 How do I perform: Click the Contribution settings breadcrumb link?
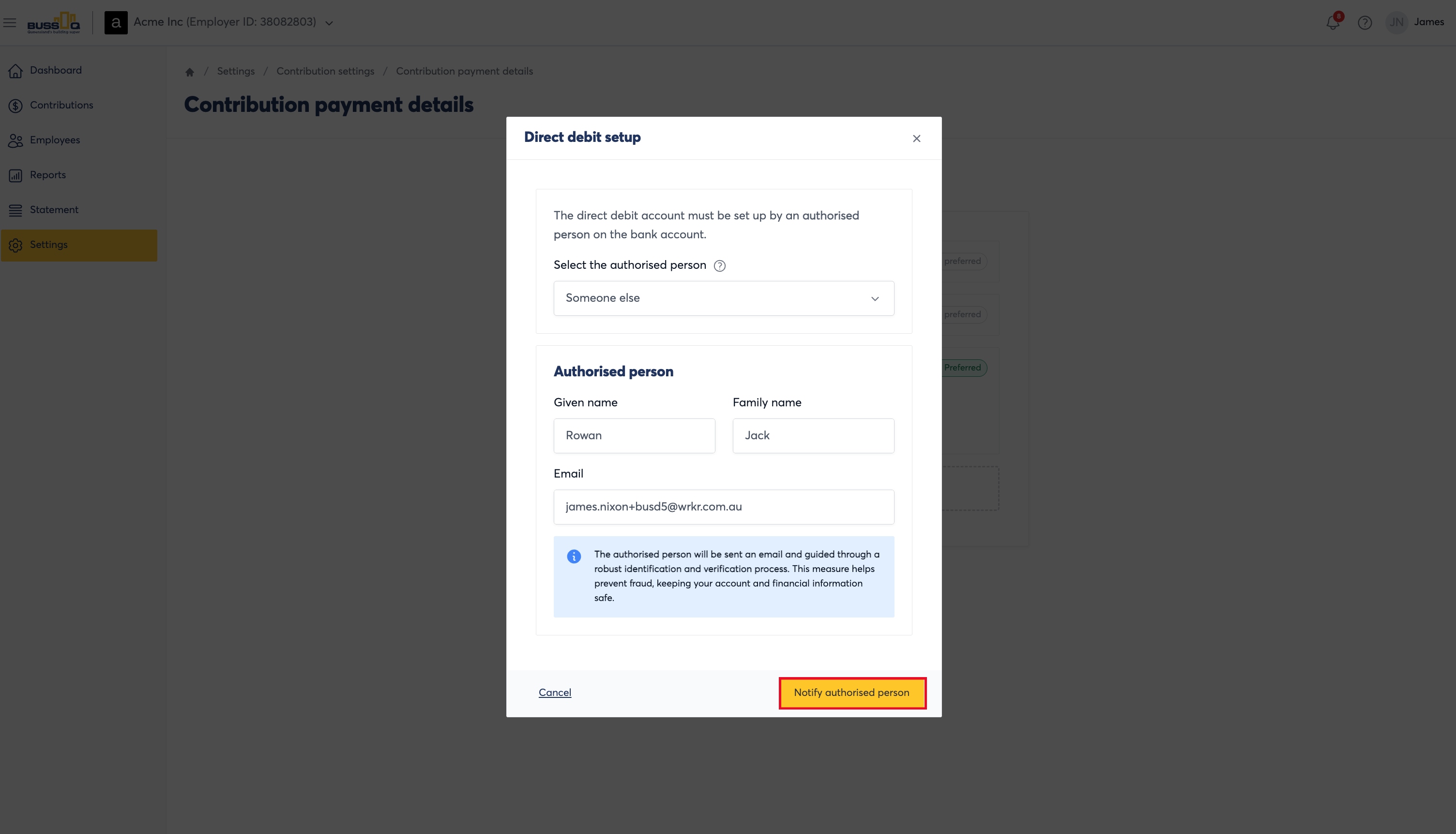pyautogui.click(x=325, y=71)
